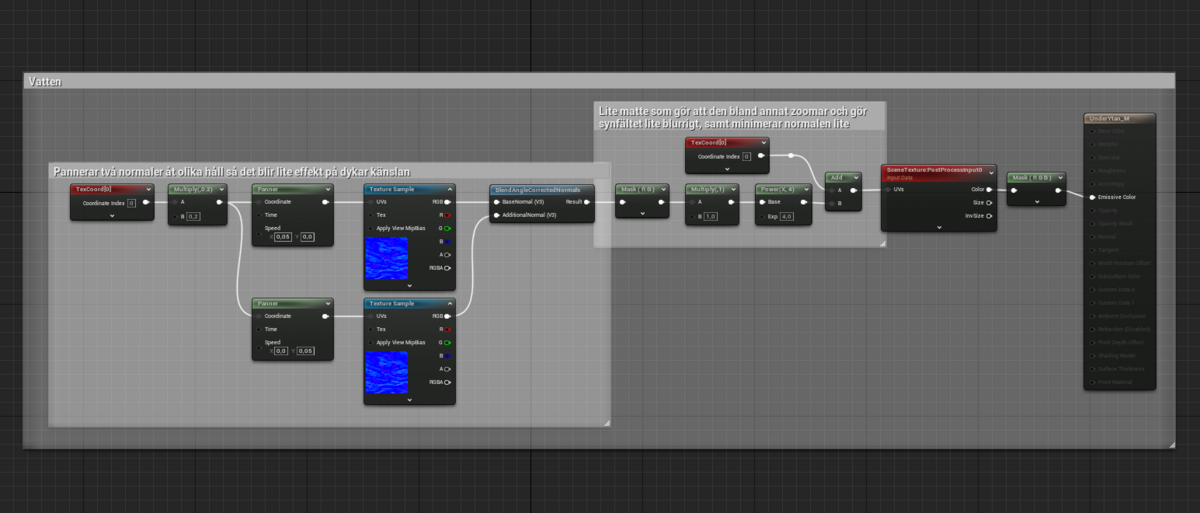Click the upper Panner Speed X value field
Viewport: 1200px width, 513px height.
point(283,237)
